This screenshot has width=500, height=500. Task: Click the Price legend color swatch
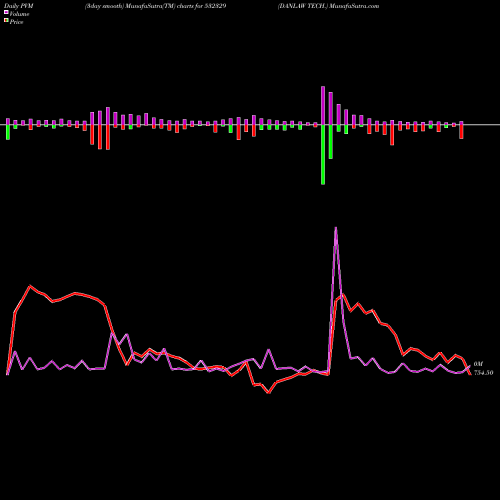click(x=6, y=21)
